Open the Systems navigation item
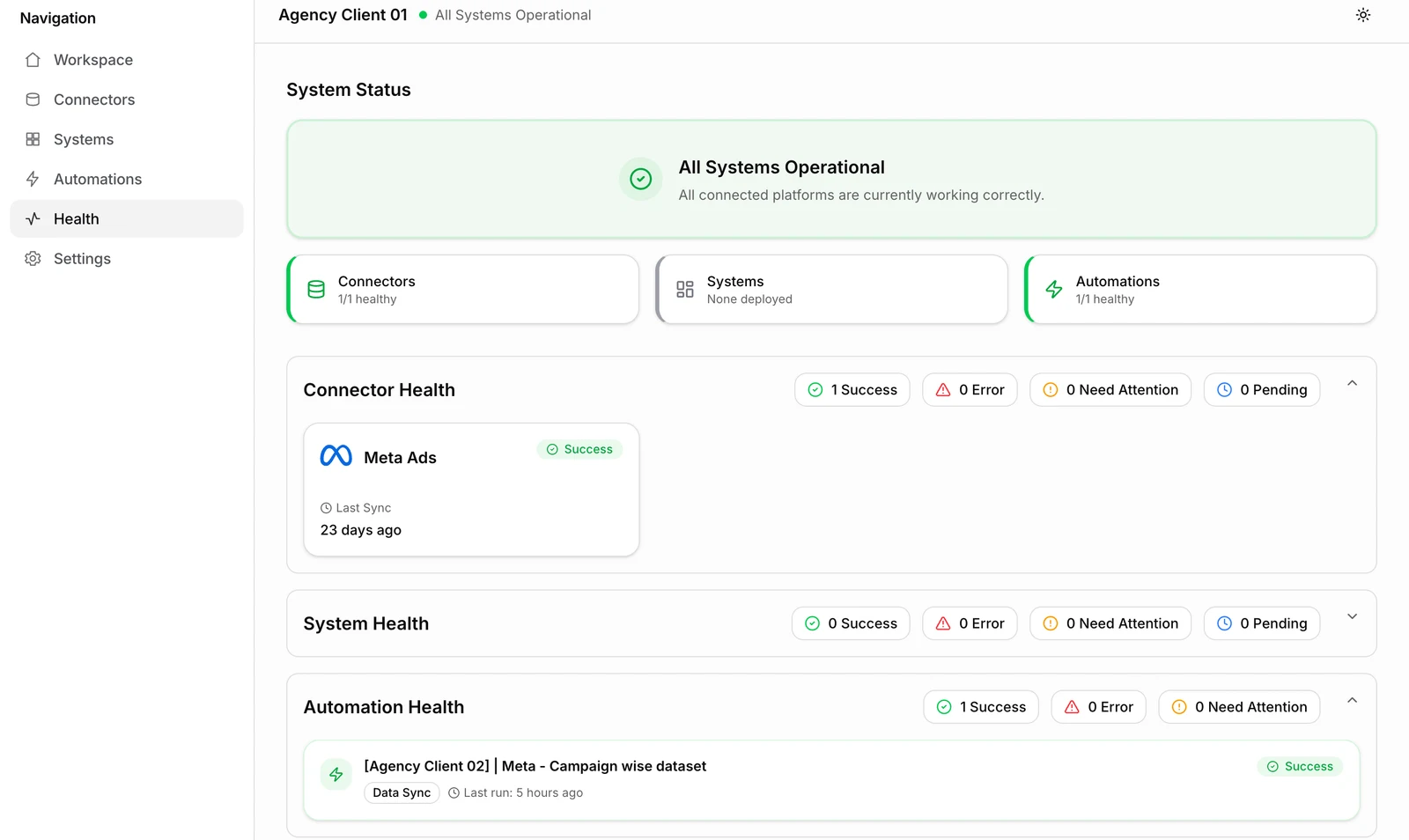Image resolution: width=1409 pixels, height=840 pixels. (127, 139)
